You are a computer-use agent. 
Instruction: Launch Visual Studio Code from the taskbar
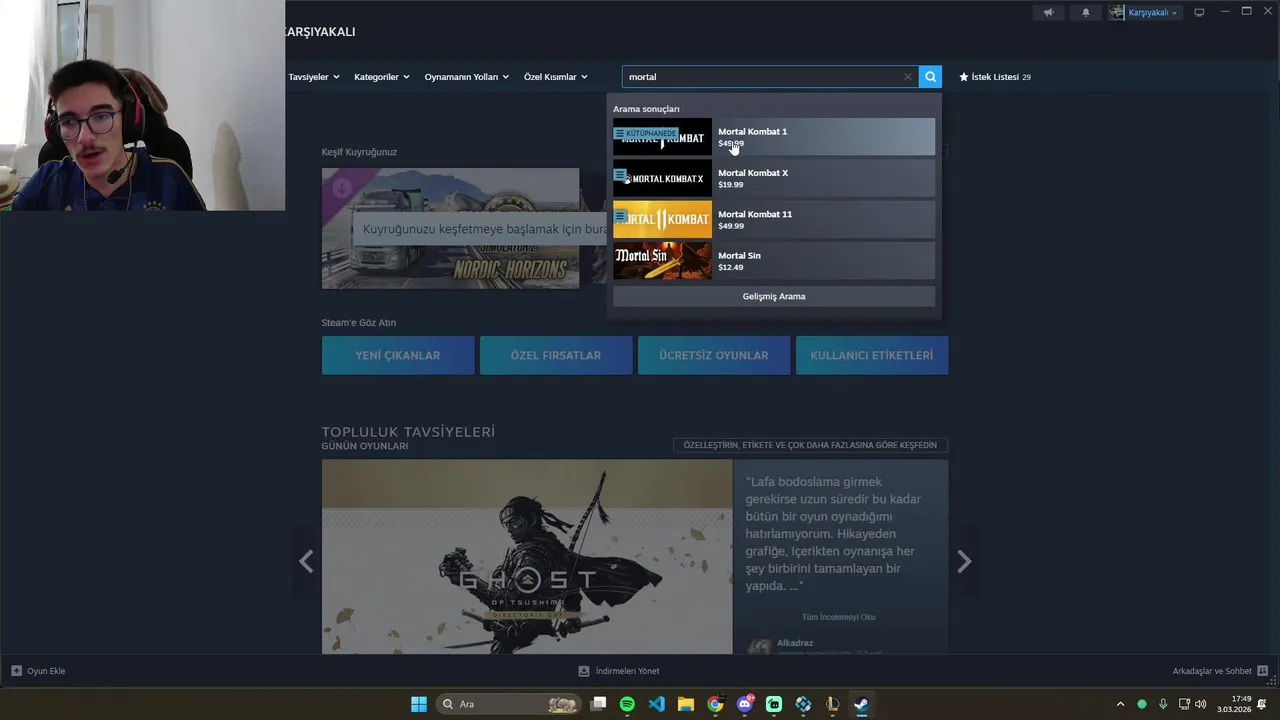(656, 704)
